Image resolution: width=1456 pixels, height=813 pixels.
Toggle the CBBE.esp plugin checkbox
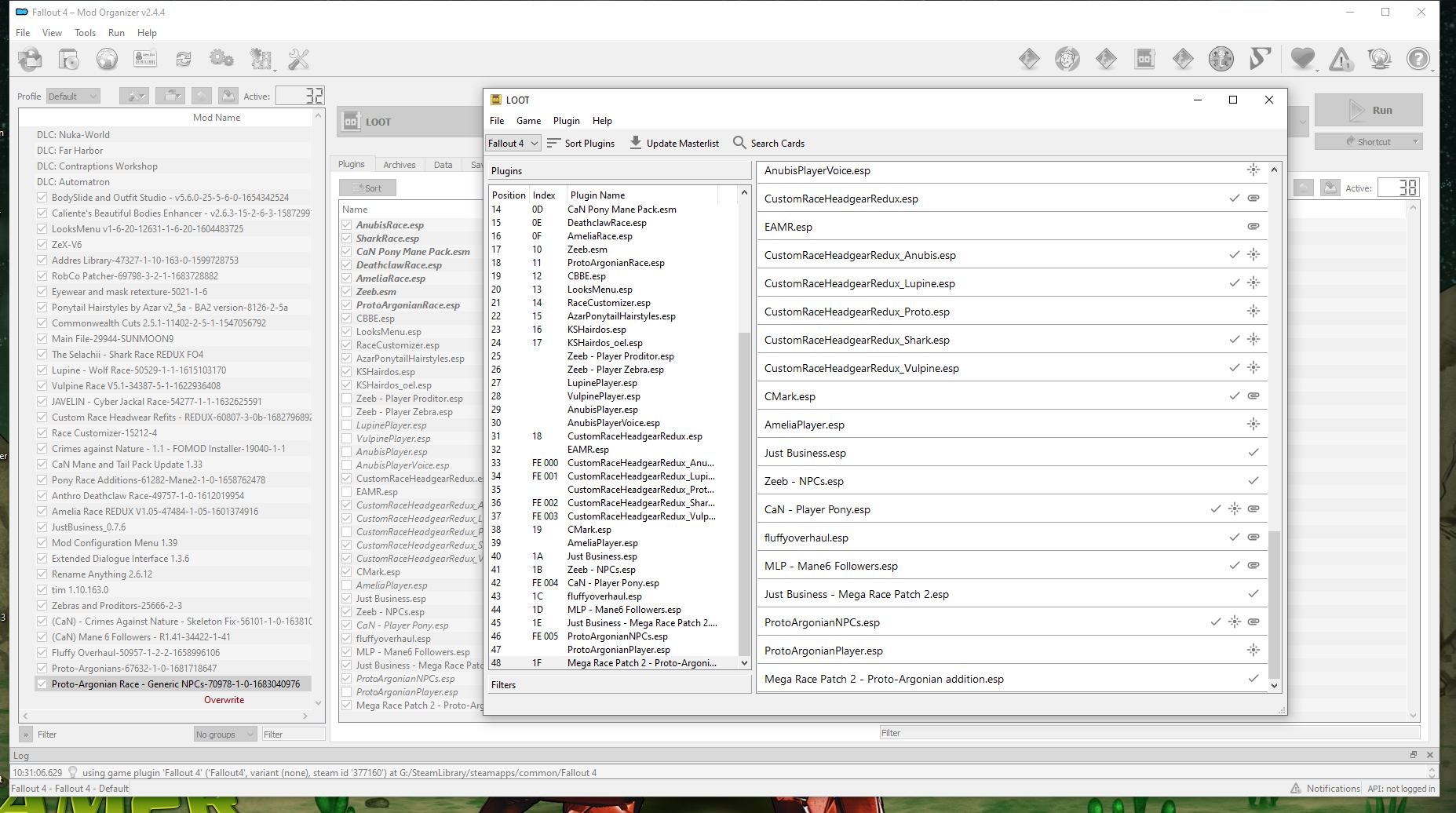(346, 319)
